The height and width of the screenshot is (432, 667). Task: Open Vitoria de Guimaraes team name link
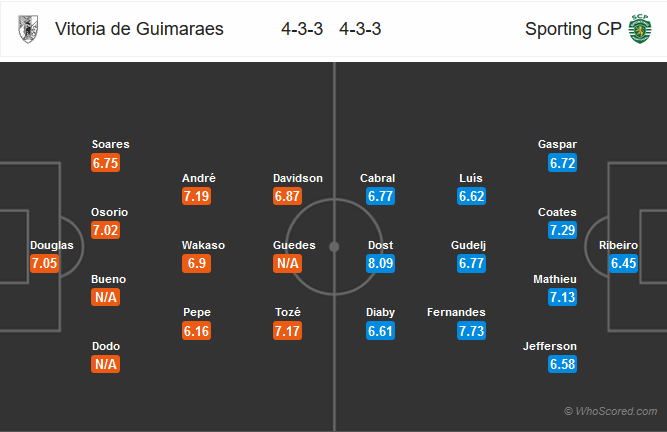[x=139, y=29]
